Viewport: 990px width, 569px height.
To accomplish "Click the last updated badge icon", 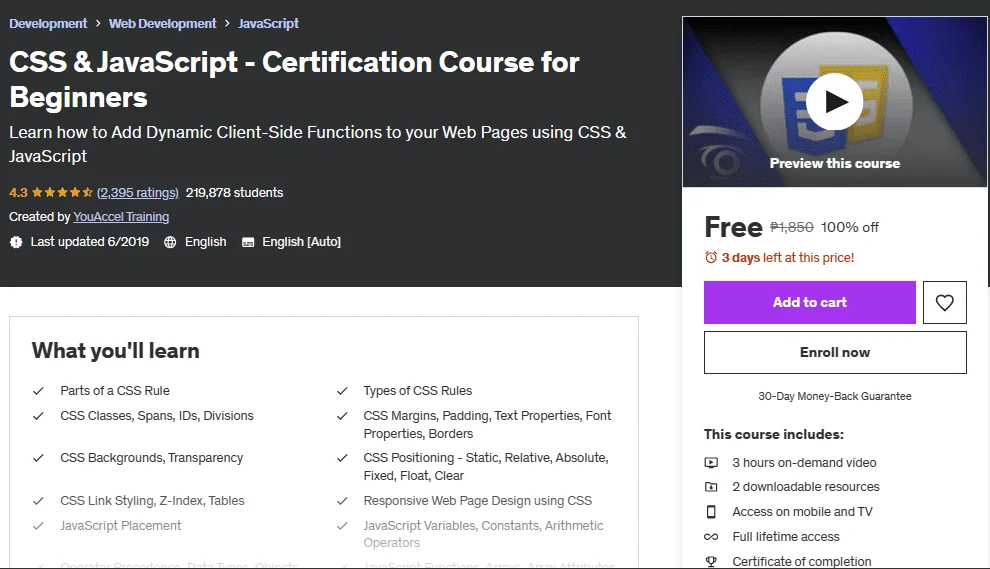I will 16,242.
